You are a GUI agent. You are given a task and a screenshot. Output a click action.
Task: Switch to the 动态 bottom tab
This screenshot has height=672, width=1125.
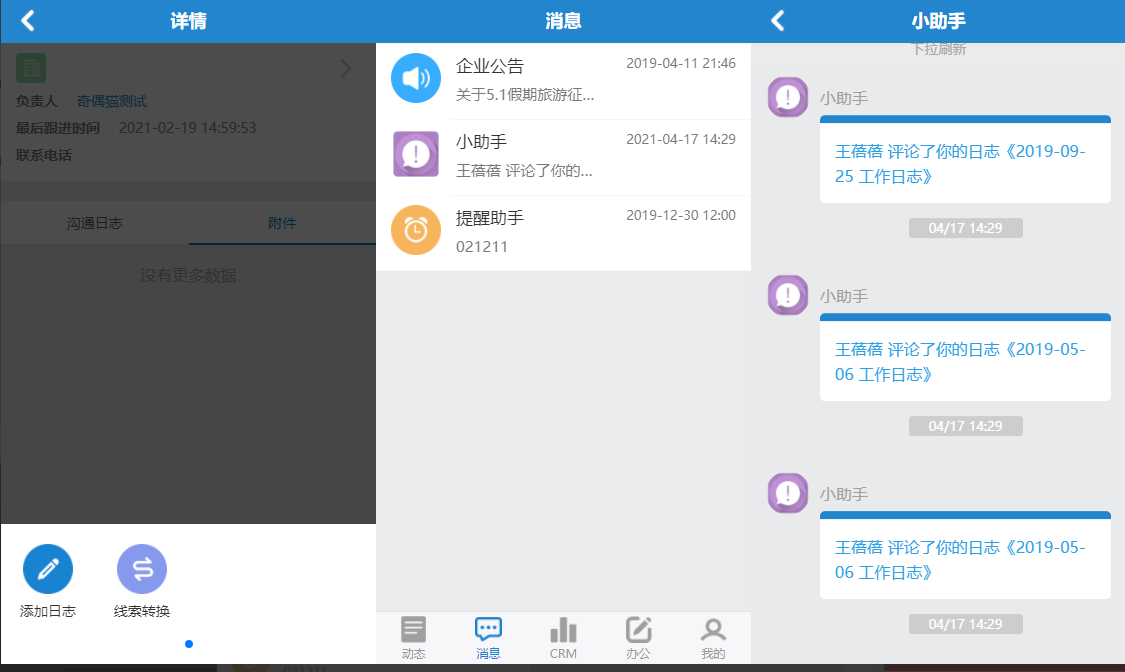413,638
